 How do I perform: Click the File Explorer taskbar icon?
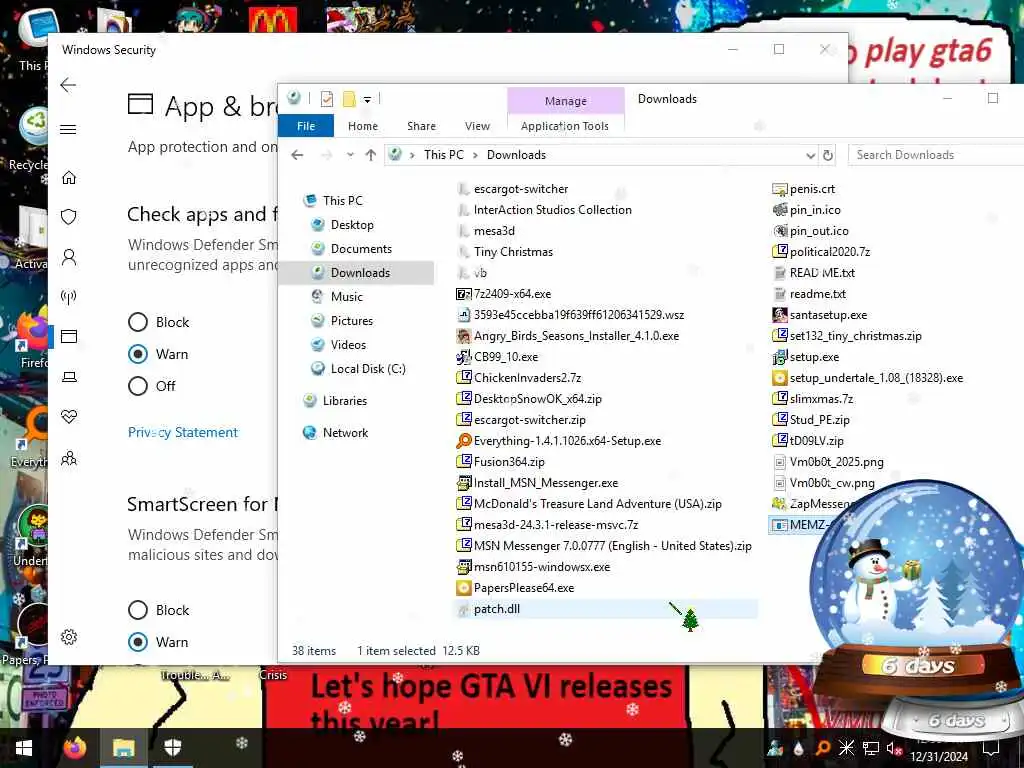(x=123, y=748)
